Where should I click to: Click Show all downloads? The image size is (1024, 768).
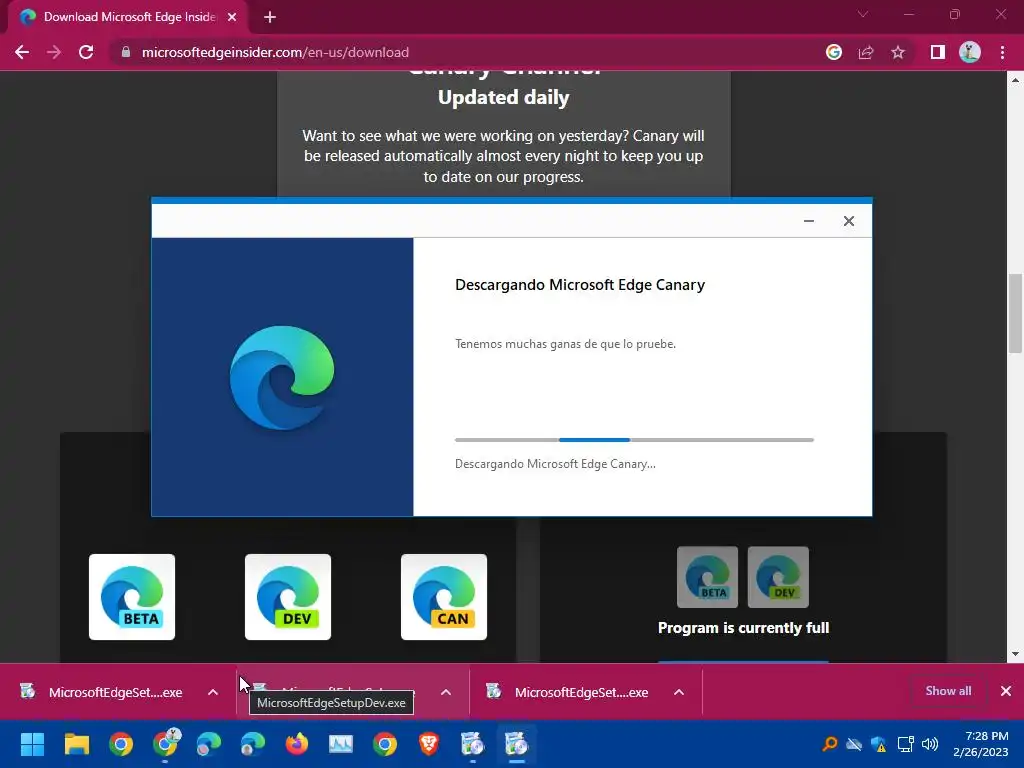tap(948, 691)
